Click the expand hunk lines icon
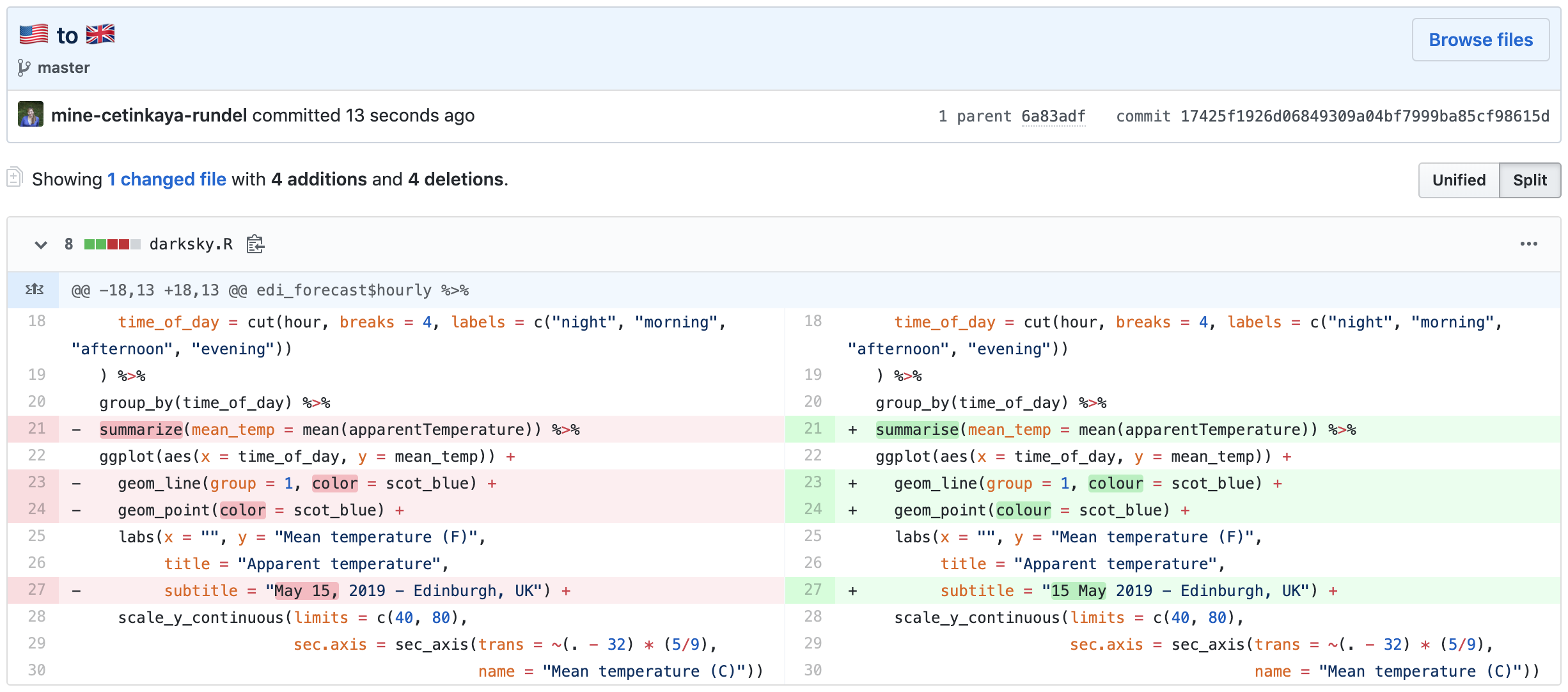 (x=34, y=290)
